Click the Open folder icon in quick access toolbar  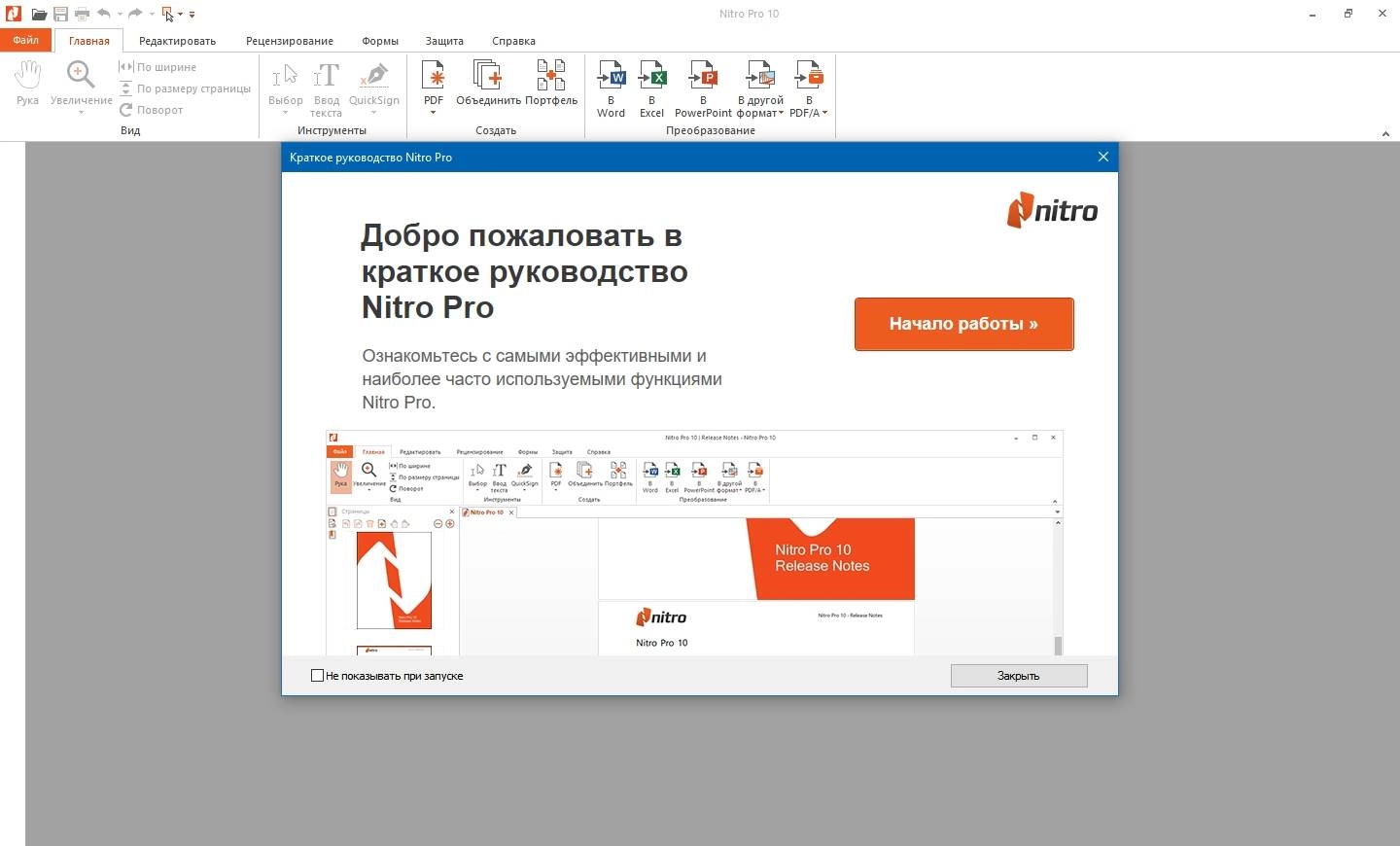coord(39,15)
